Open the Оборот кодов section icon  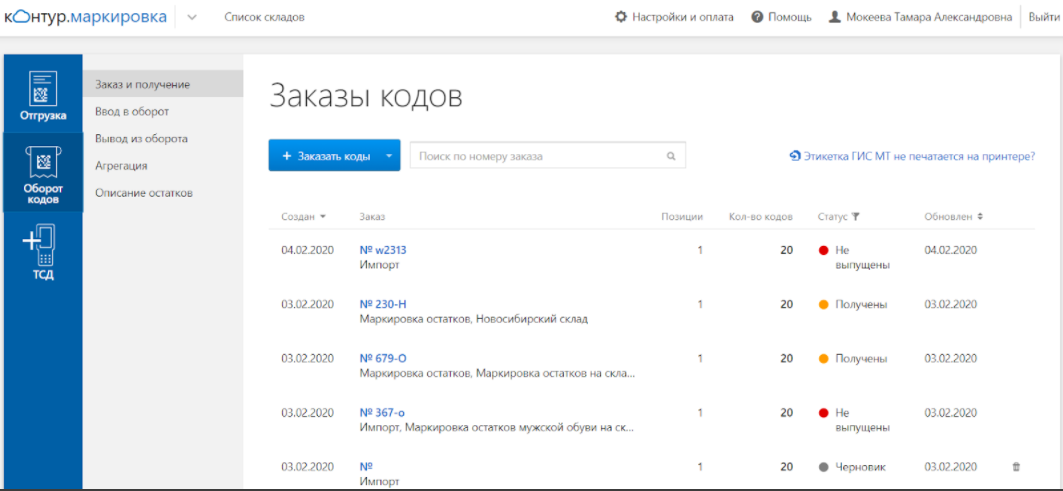(x=43, y=161)
